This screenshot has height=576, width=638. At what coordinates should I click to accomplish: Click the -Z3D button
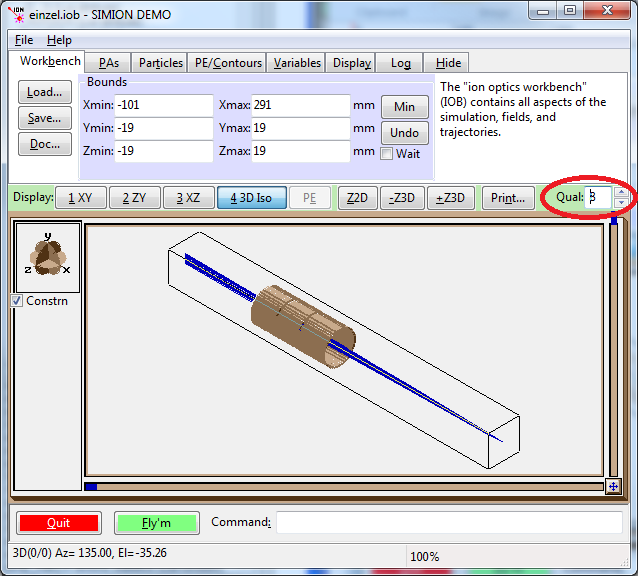(x=402, y=198)
